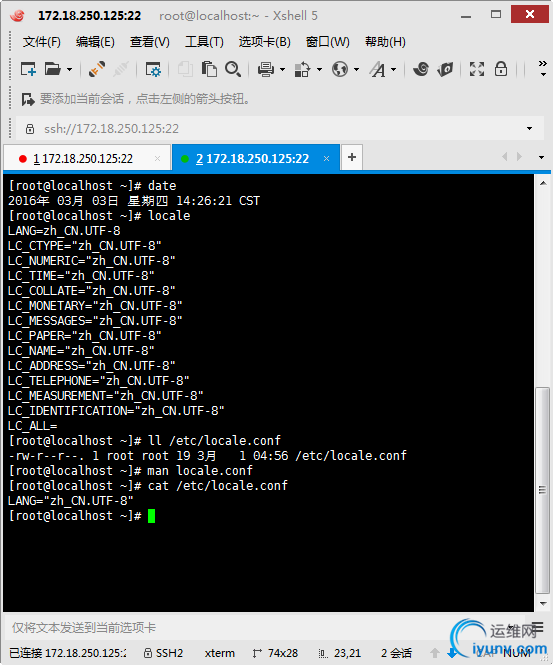Click the add current session arrow icon
553x665 pixels.
point(28,99)
